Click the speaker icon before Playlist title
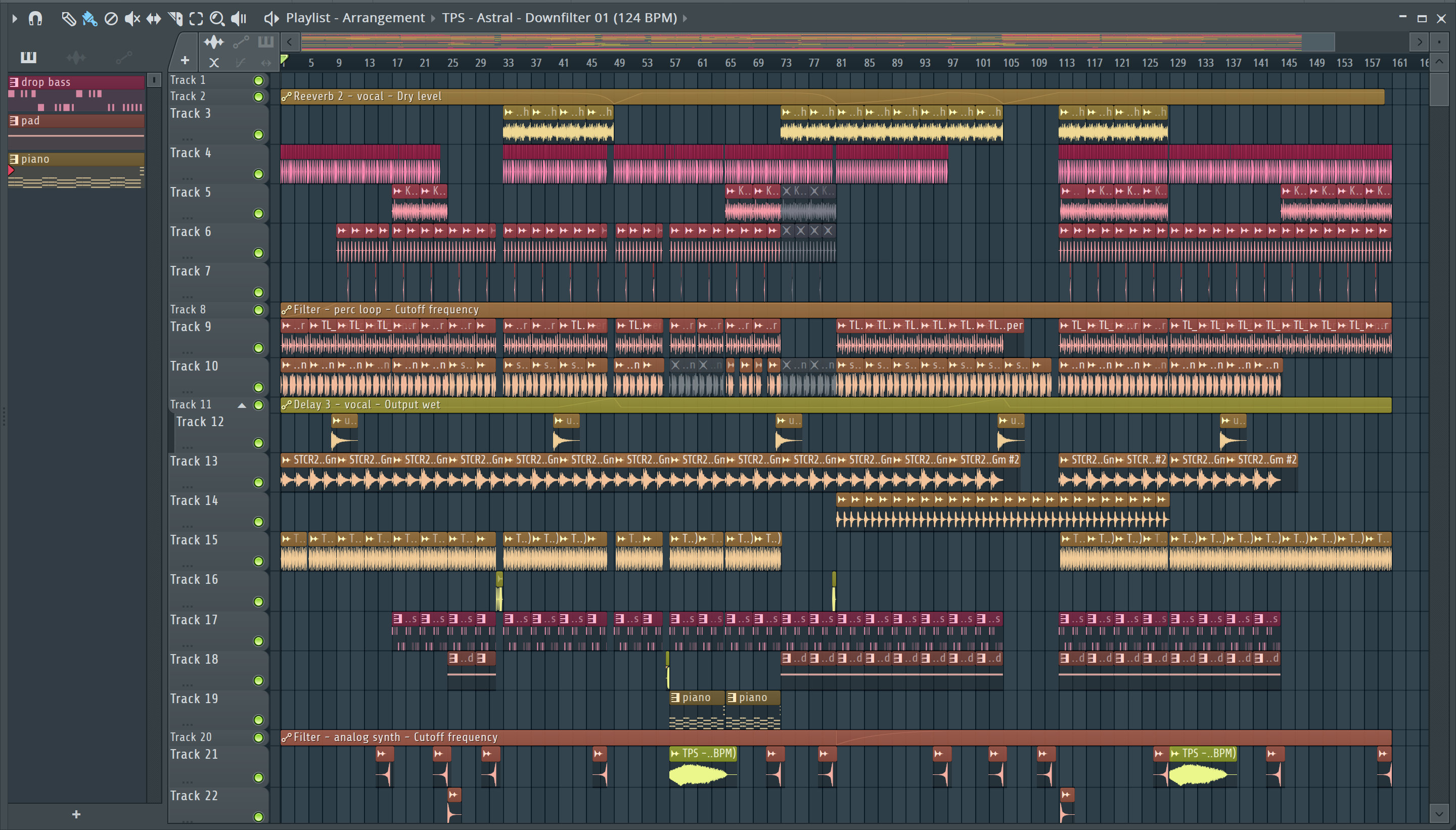The width and height of the screenshot is (1456, 830). click(x=271, y=19)
